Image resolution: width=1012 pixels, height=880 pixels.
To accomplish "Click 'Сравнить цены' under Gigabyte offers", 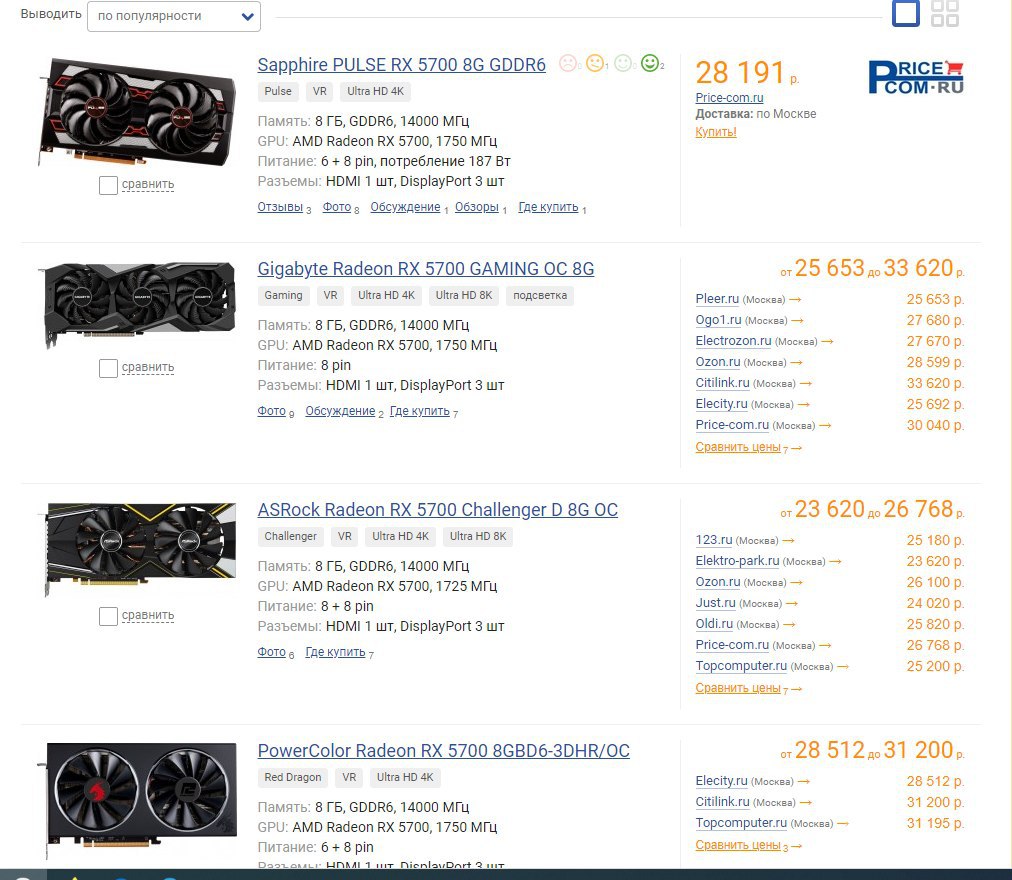I will pyautogui.click(x=738, y=447).
